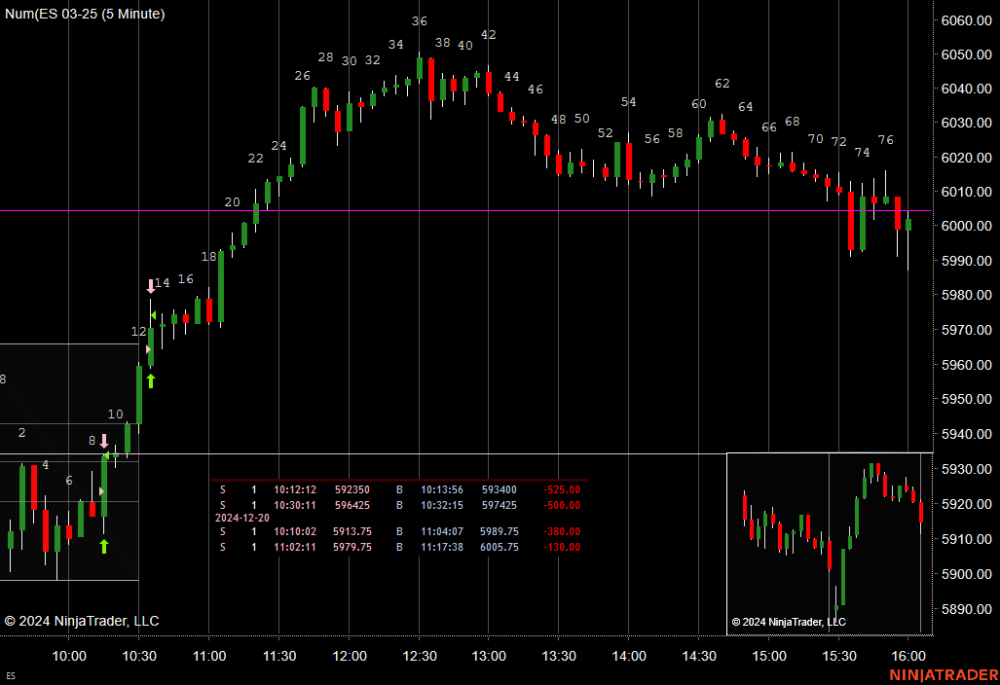Select the lowest green up arrow at 10:15
Image resolution: width=1000 pixels, height=685 pixels.
[104, 546]
